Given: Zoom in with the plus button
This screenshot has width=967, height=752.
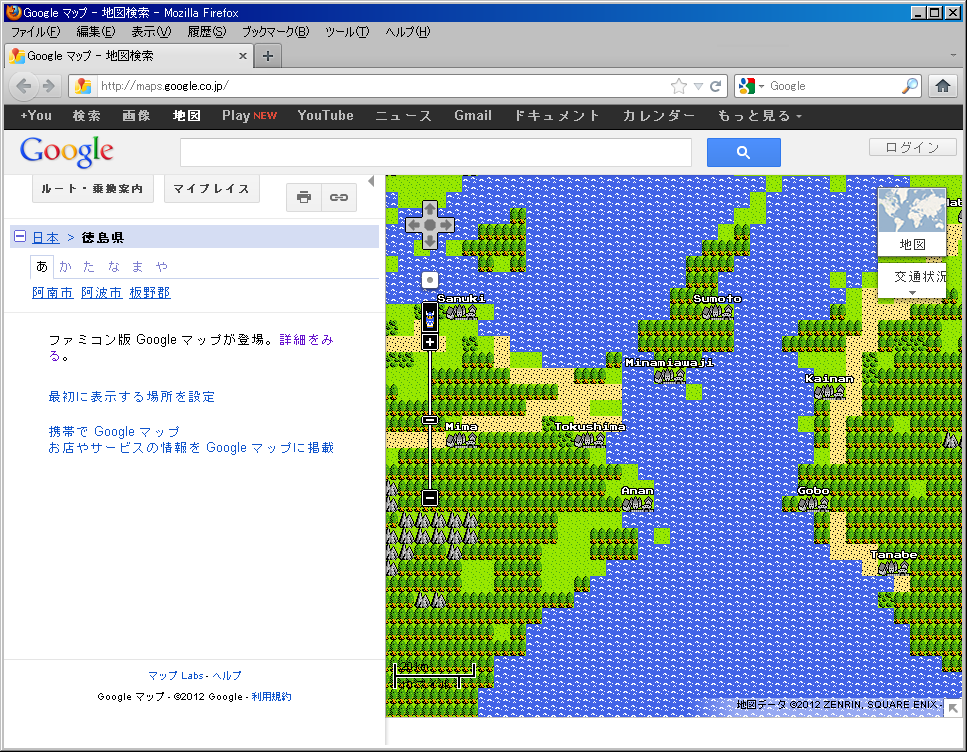Looking at the screenshot, I should coord(430,342).
